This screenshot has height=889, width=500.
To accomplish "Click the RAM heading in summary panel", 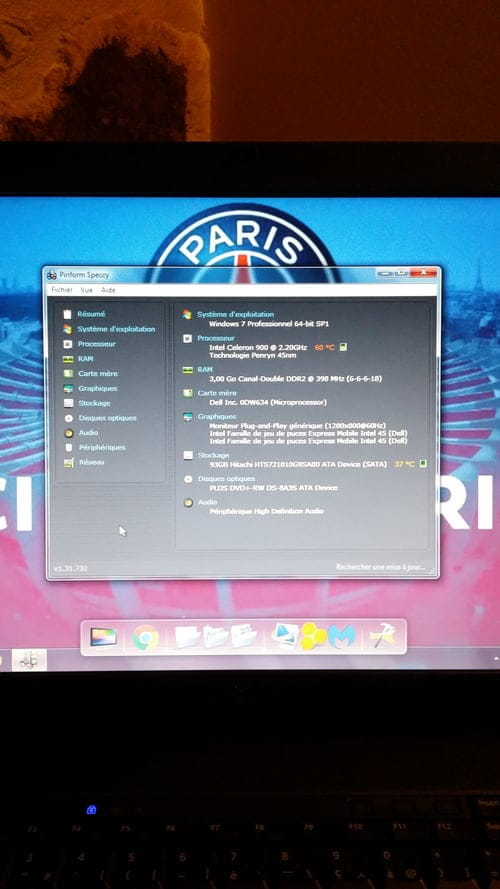I will pos(205,369).
